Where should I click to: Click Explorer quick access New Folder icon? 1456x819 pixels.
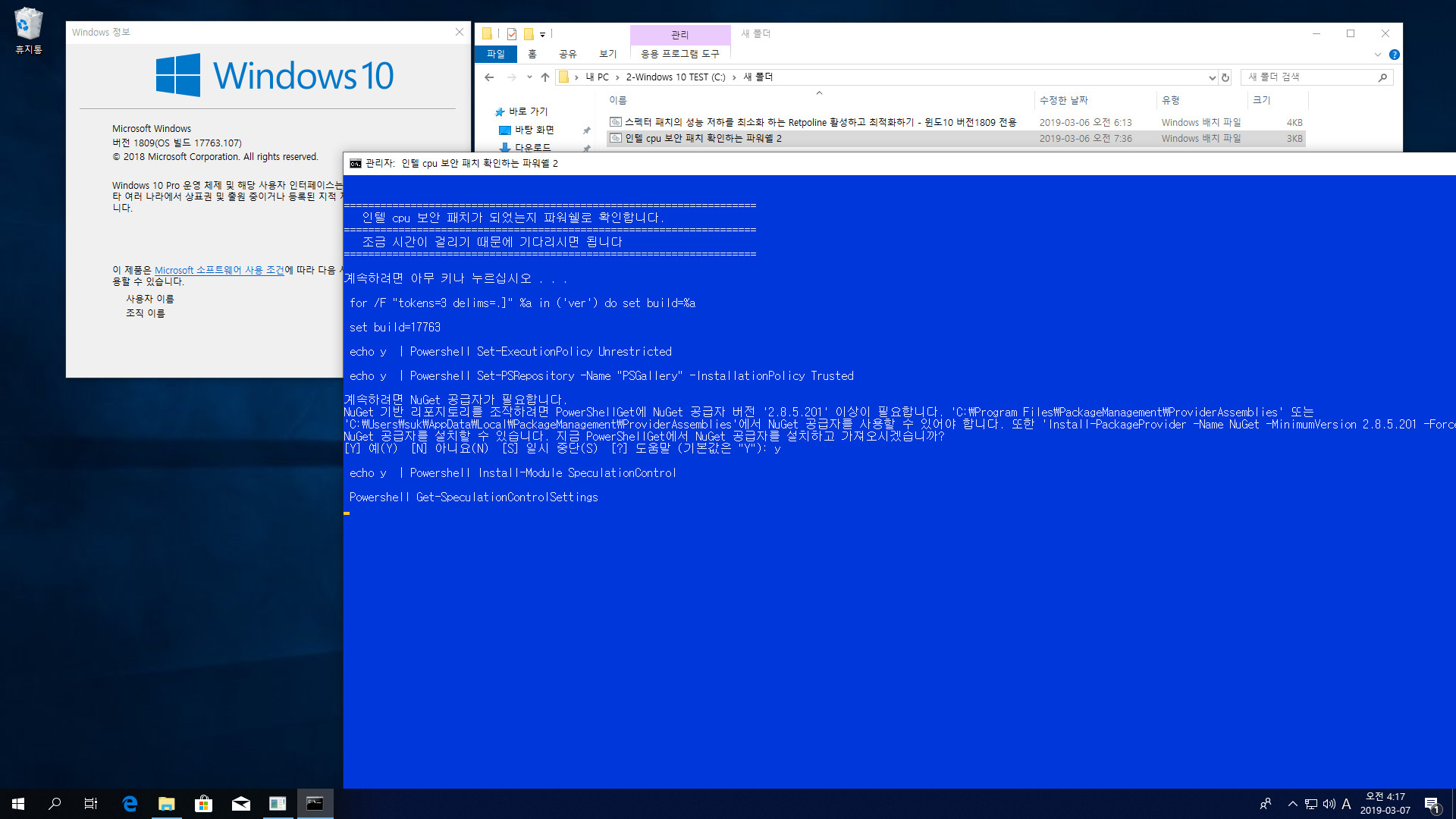tap(529, 33)
